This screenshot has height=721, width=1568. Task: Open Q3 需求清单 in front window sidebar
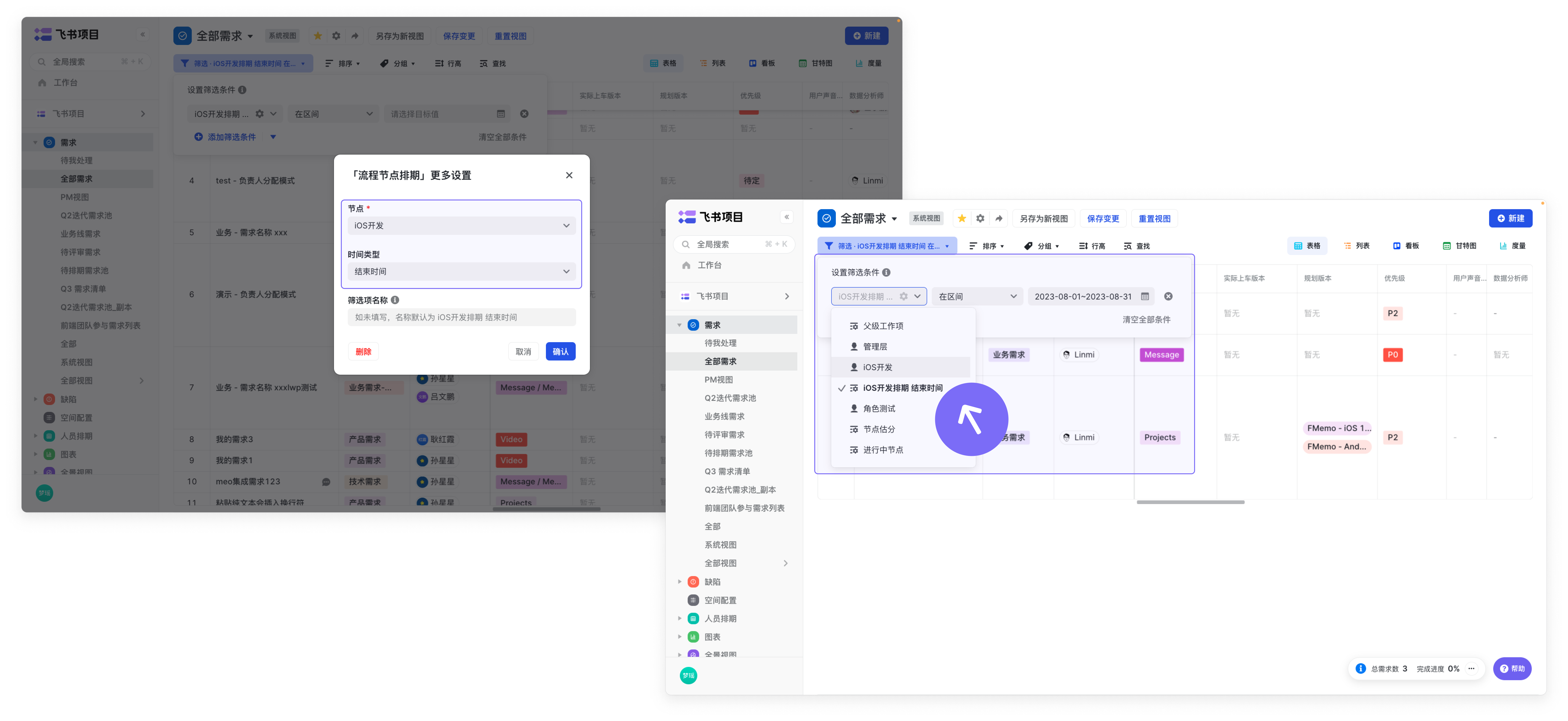(727, 471)
